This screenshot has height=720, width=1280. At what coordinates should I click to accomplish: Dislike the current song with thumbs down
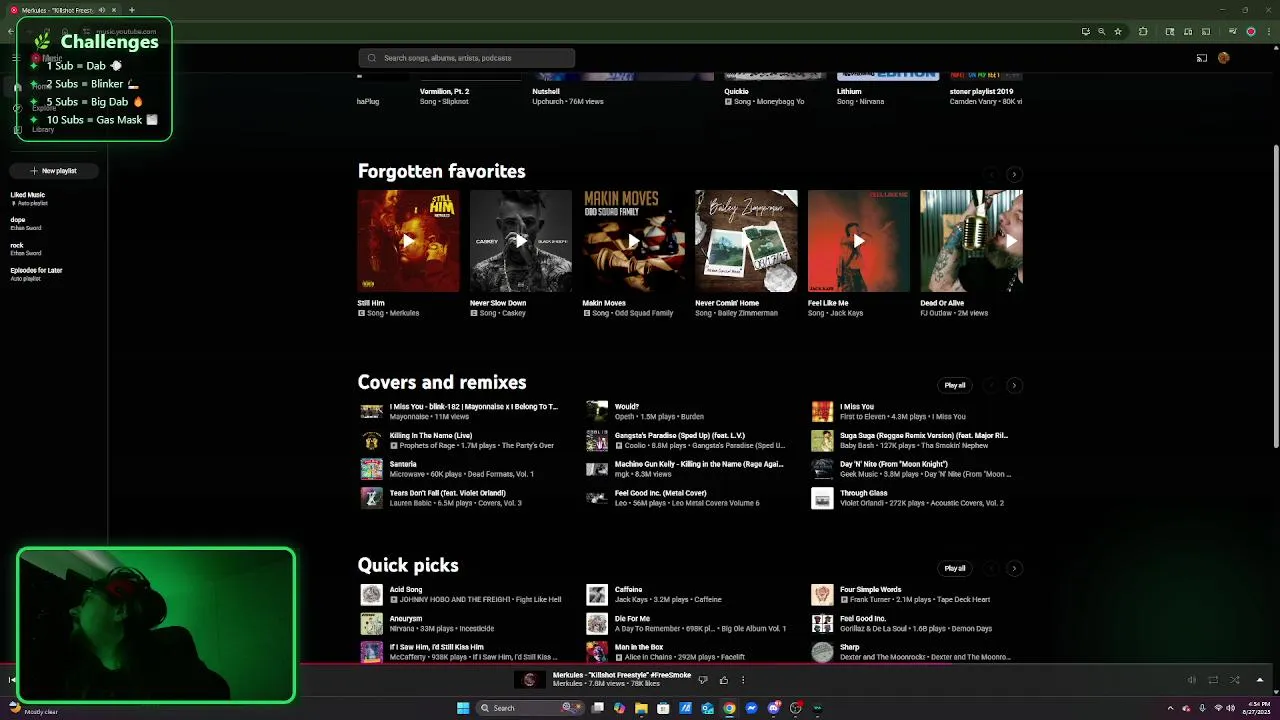(703, 680)
